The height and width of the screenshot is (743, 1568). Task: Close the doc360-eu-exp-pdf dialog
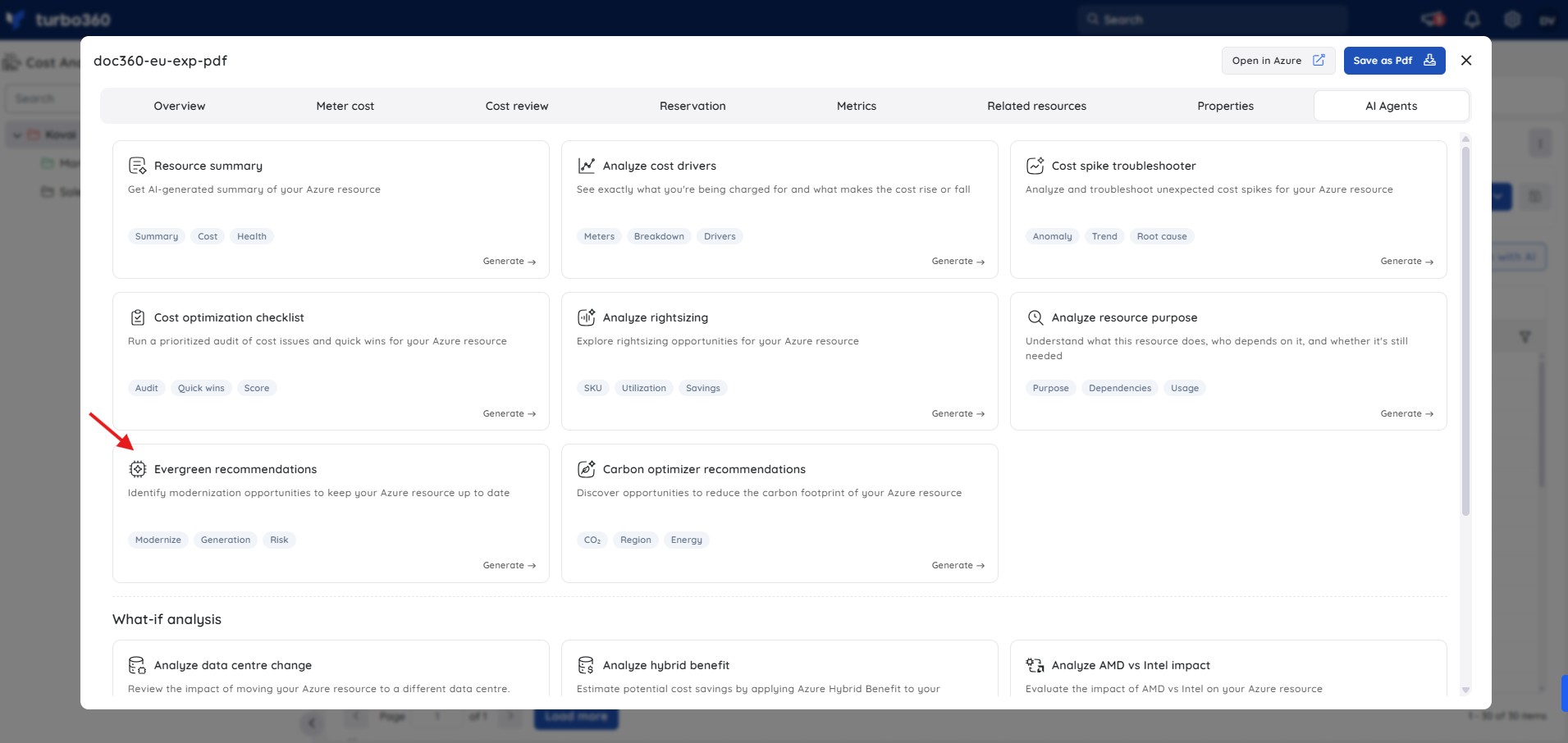[1466, 61]
